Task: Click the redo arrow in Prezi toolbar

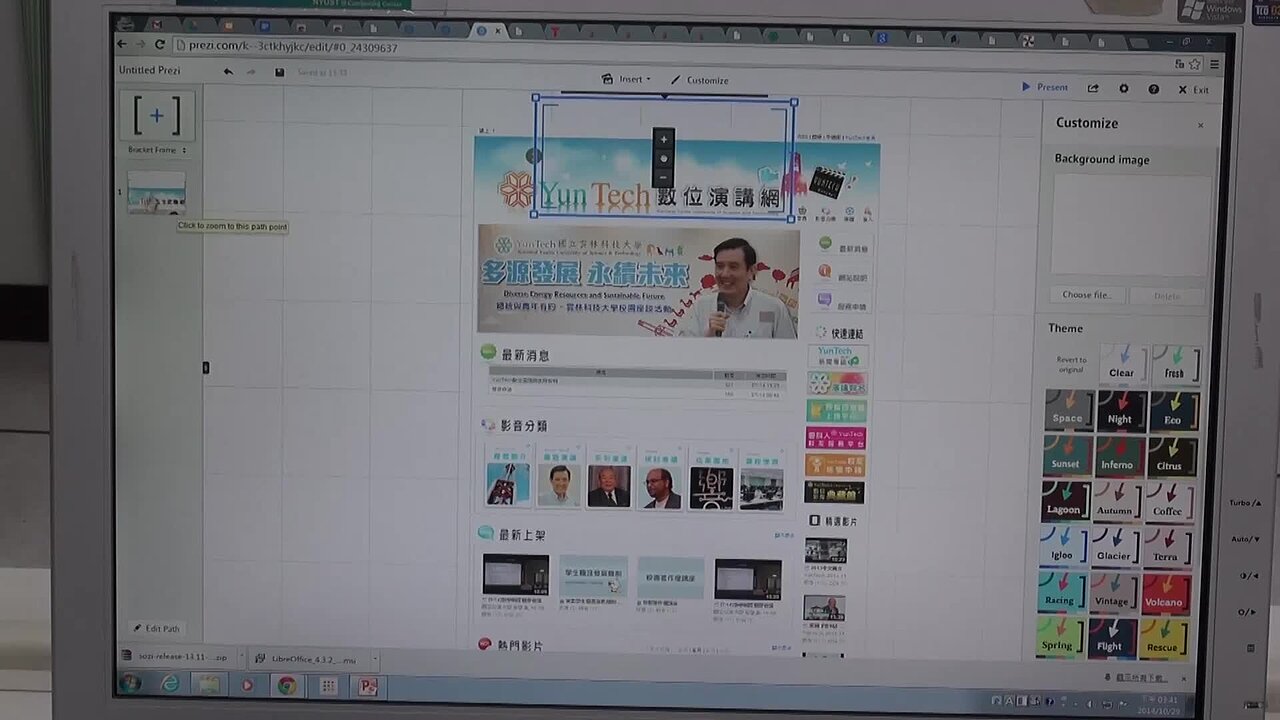Action: click(x=251, y=72)
